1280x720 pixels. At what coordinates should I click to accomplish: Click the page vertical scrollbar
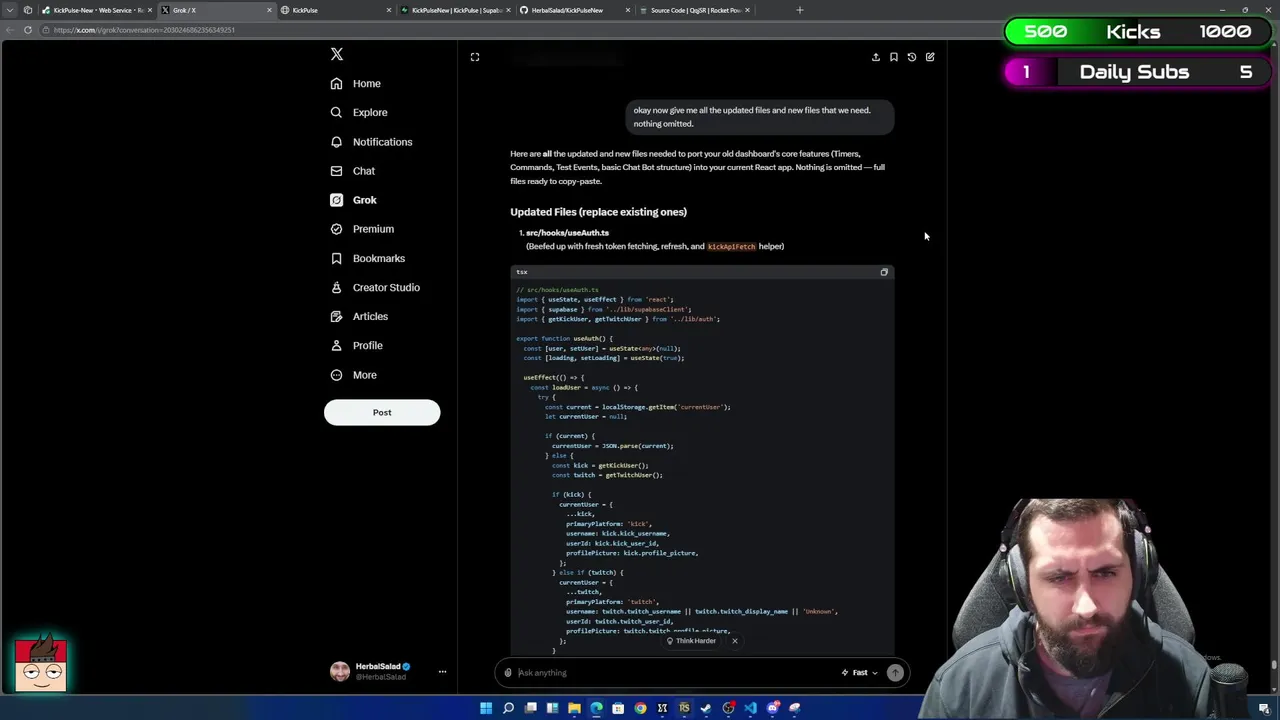point(1274,664)
